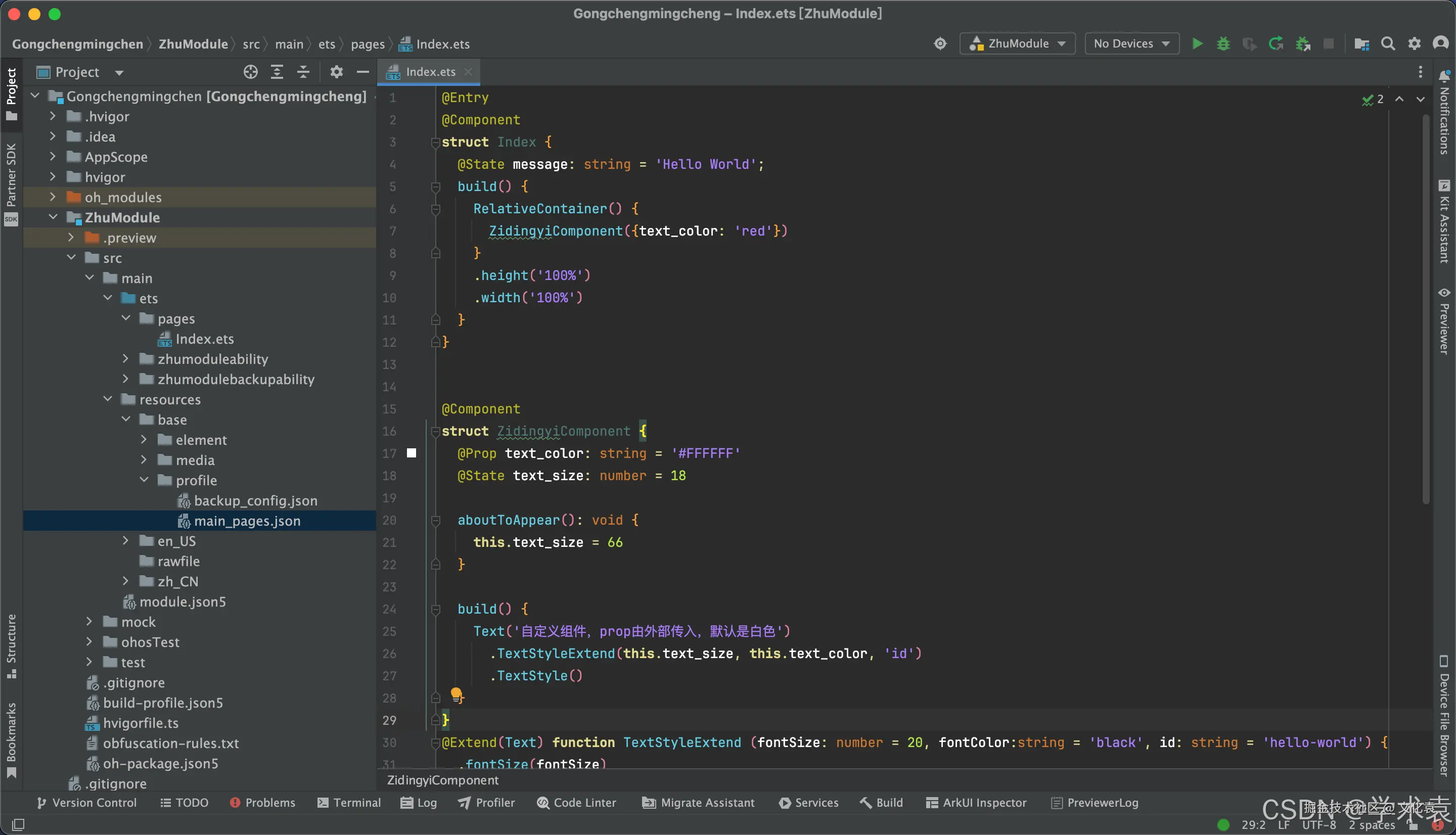Viewport: 1456px width, 835px height.
Task: Click the locate-in-project crosshair icon
Action: point(250,72)
